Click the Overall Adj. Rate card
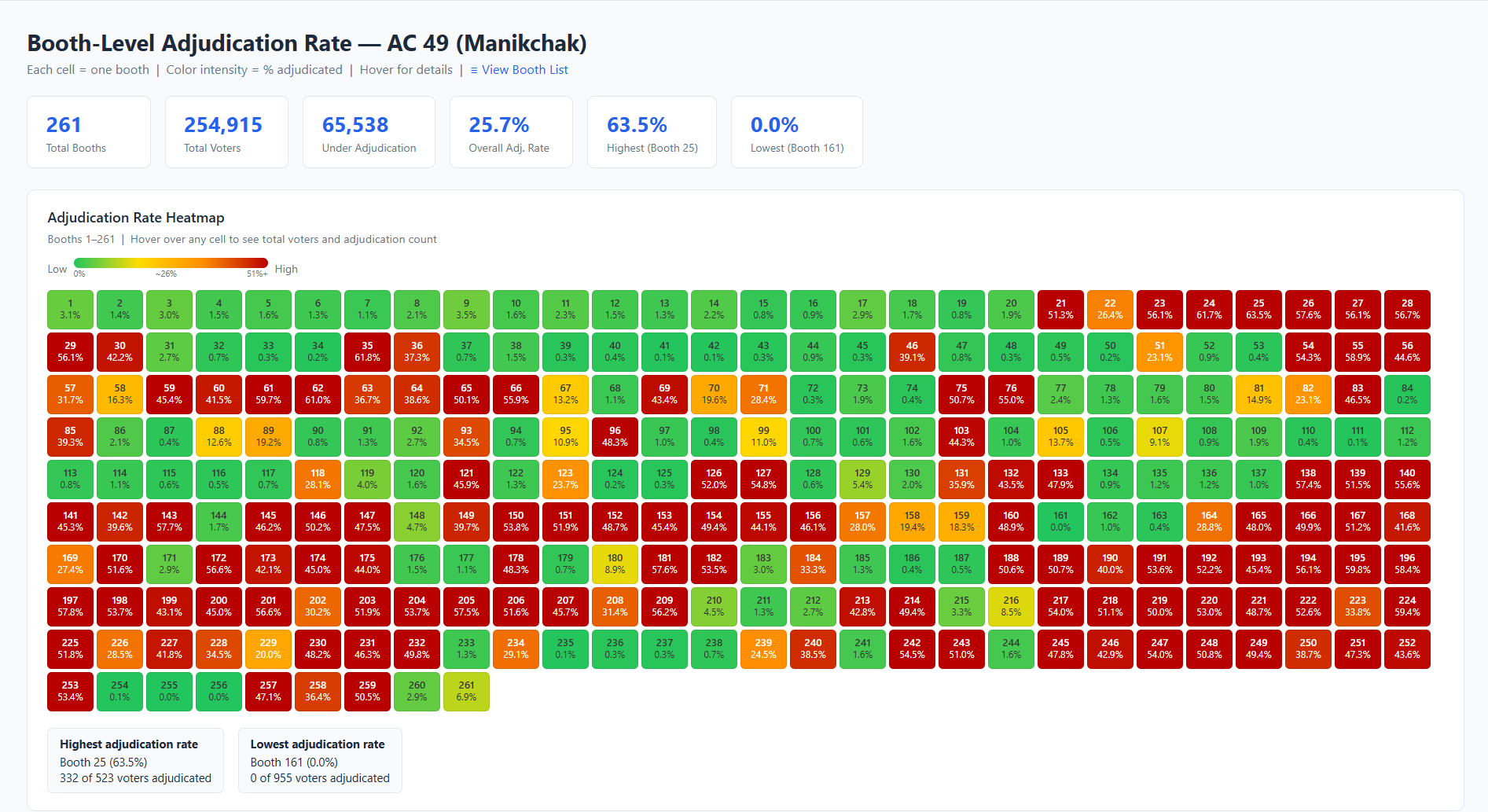This screenshot has height=812, width=1488. (511, 132)
